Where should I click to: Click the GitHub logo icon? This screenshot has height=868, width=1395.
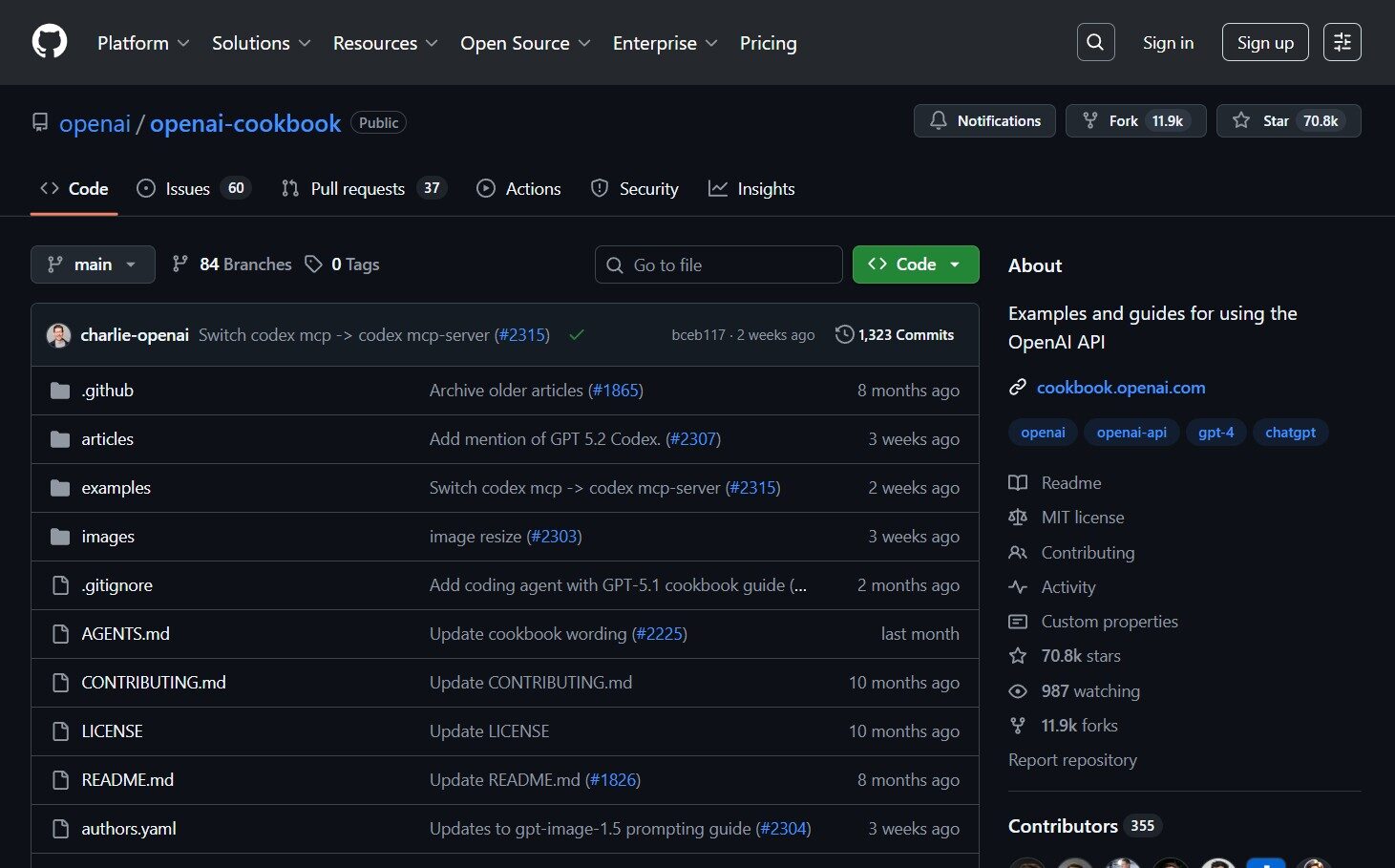[50, 42]
